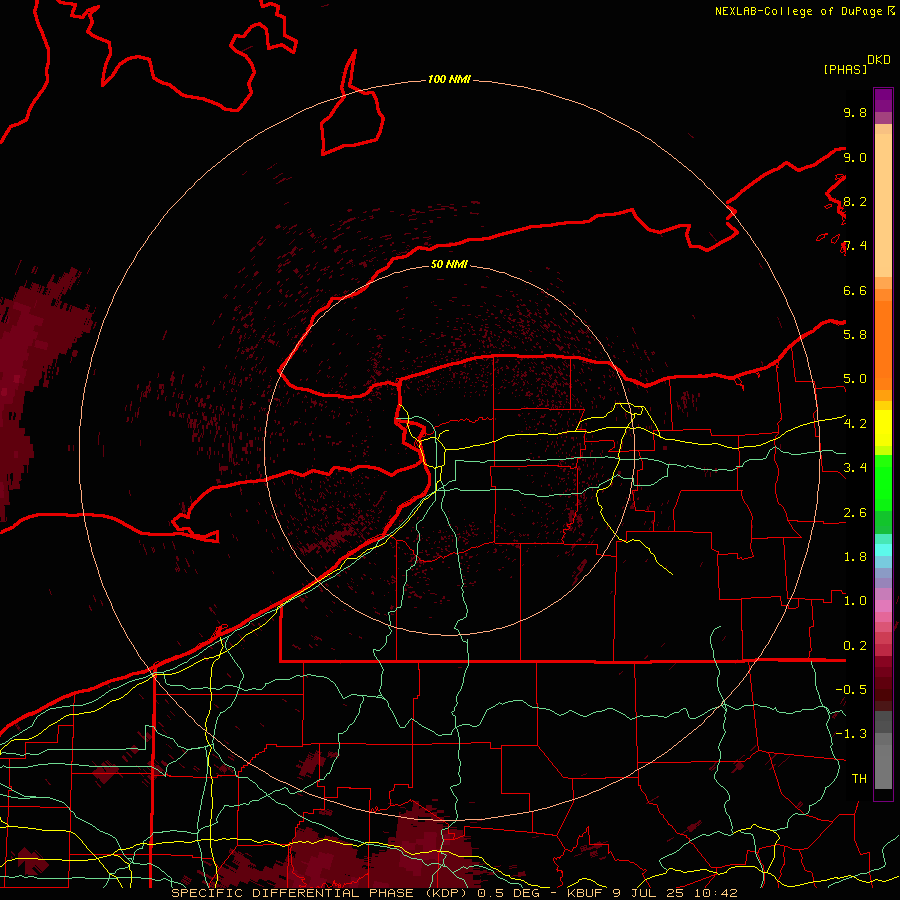Click the 8.2 color scale value
The width and height of the screenshot is (900, 900).
[855, 201]
